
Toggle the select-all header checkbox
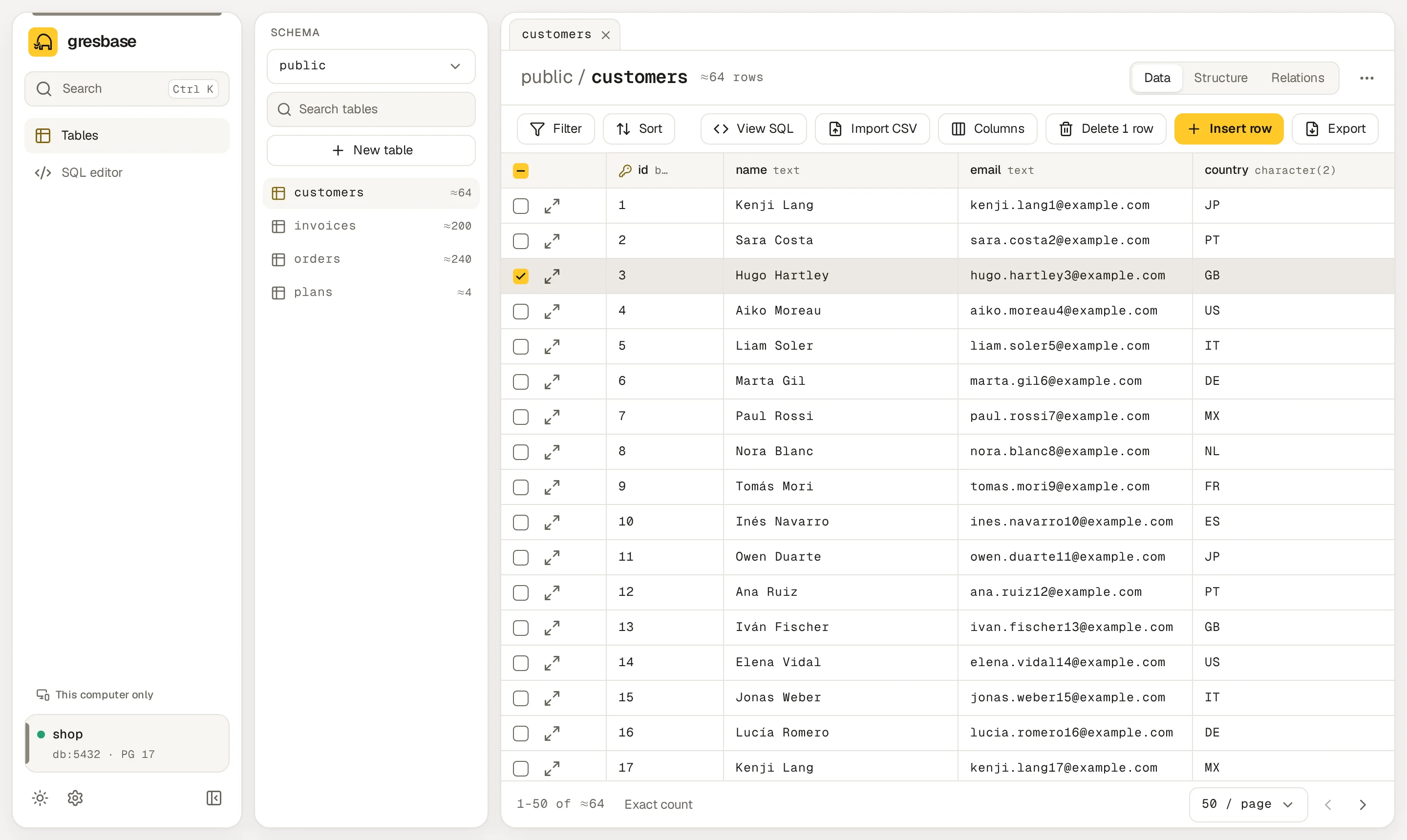coord(521,170)
